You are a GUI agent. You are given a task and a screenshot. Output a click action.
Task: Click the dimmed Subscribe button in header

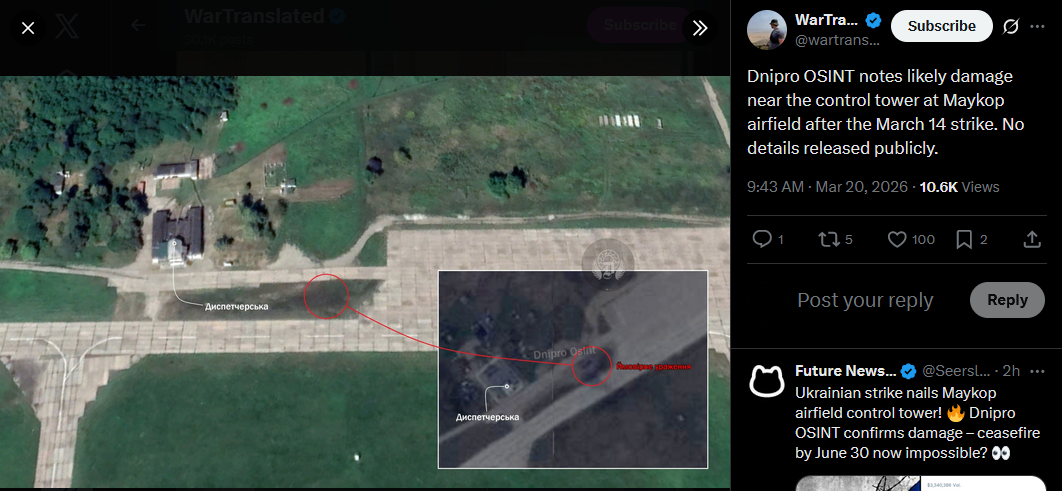640,25
